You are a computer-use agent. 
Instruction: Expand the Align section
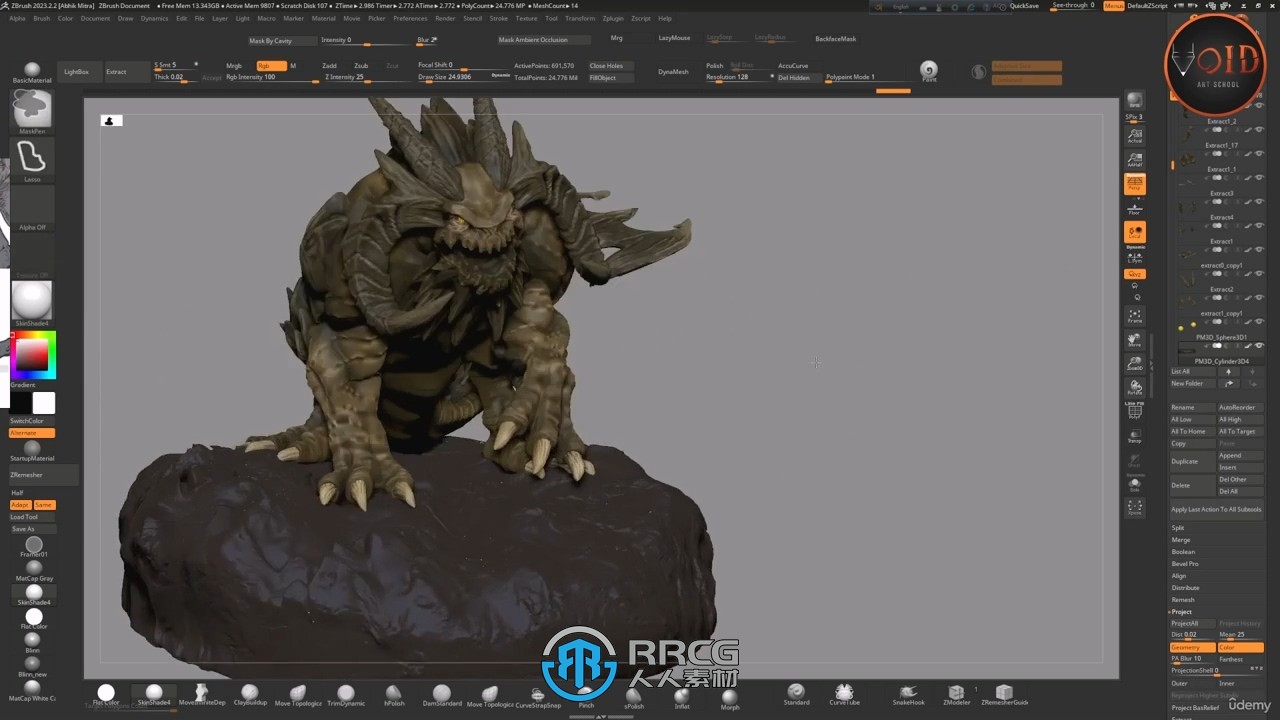[x=1179, y=576]
